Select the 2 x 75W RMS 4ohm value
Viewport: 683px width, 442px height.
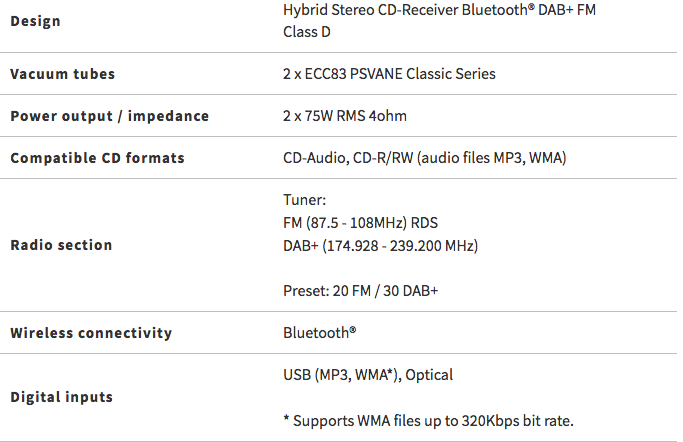[345, 116]
